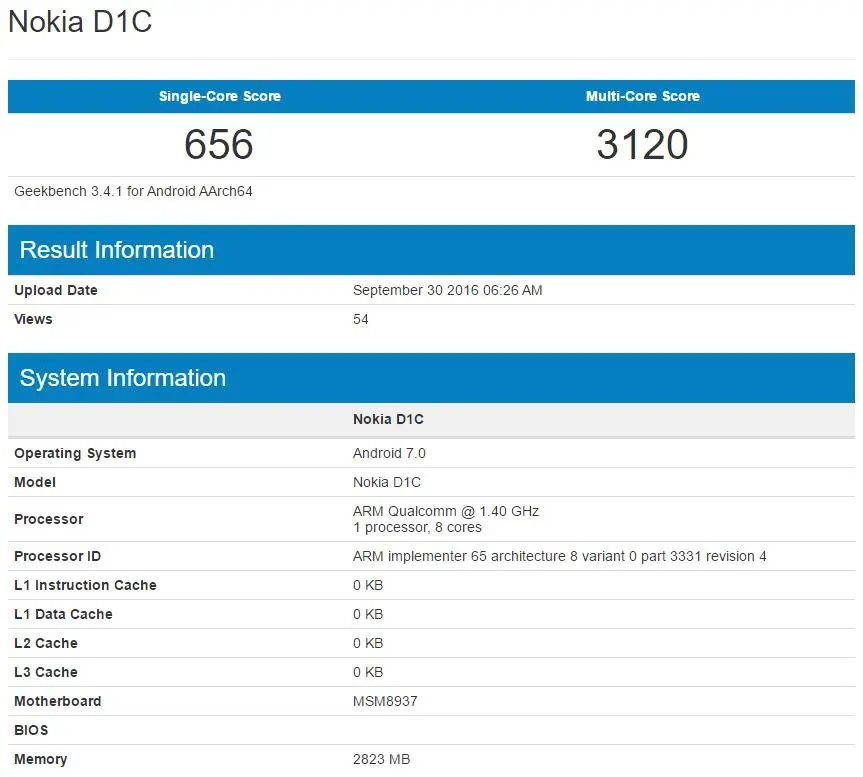
Task: Select the Multi-Core Score header
Action: coord(642,96)
